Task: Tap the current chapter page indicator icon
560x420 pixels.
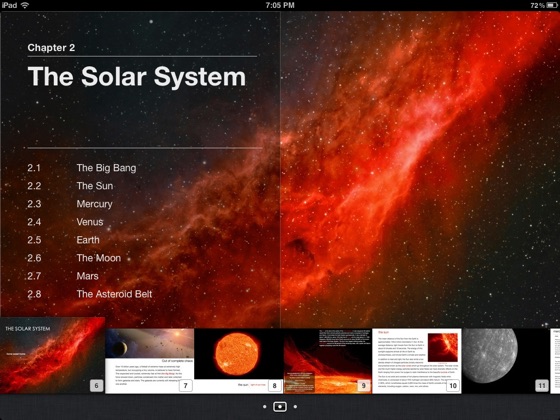Action: tap(280, 406)
